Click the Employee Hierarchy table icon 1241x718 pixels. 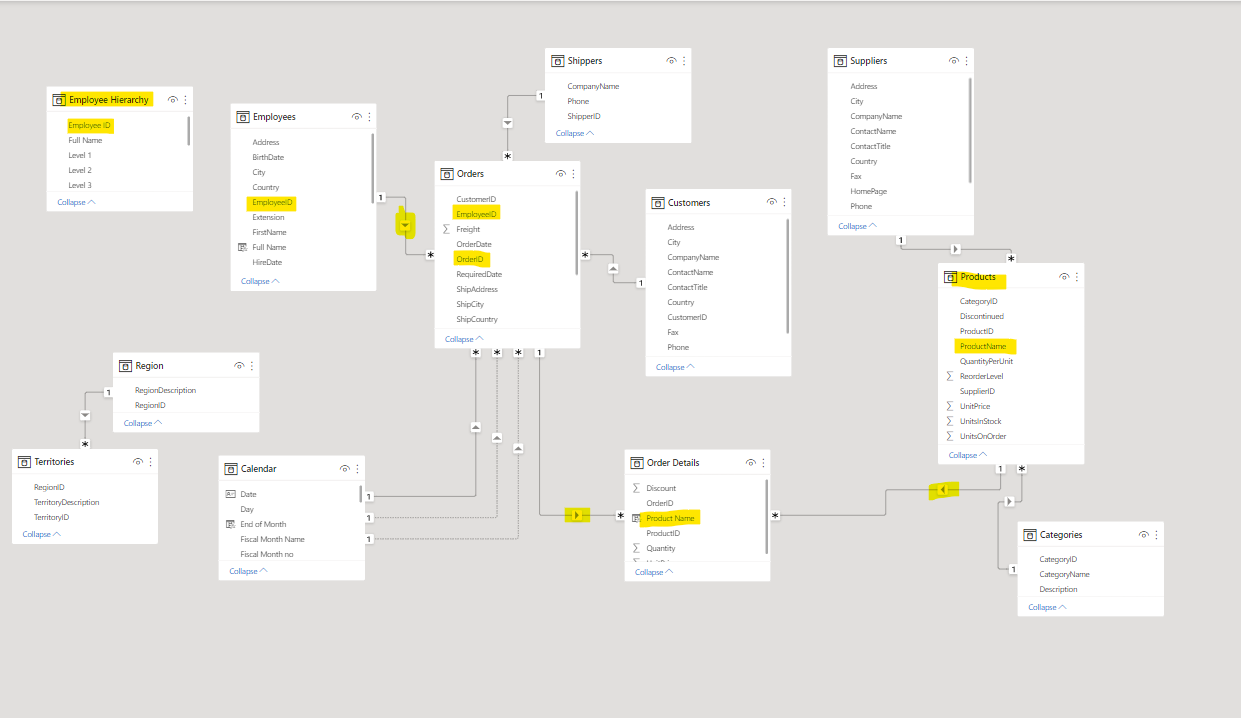(x=58, y=100)
